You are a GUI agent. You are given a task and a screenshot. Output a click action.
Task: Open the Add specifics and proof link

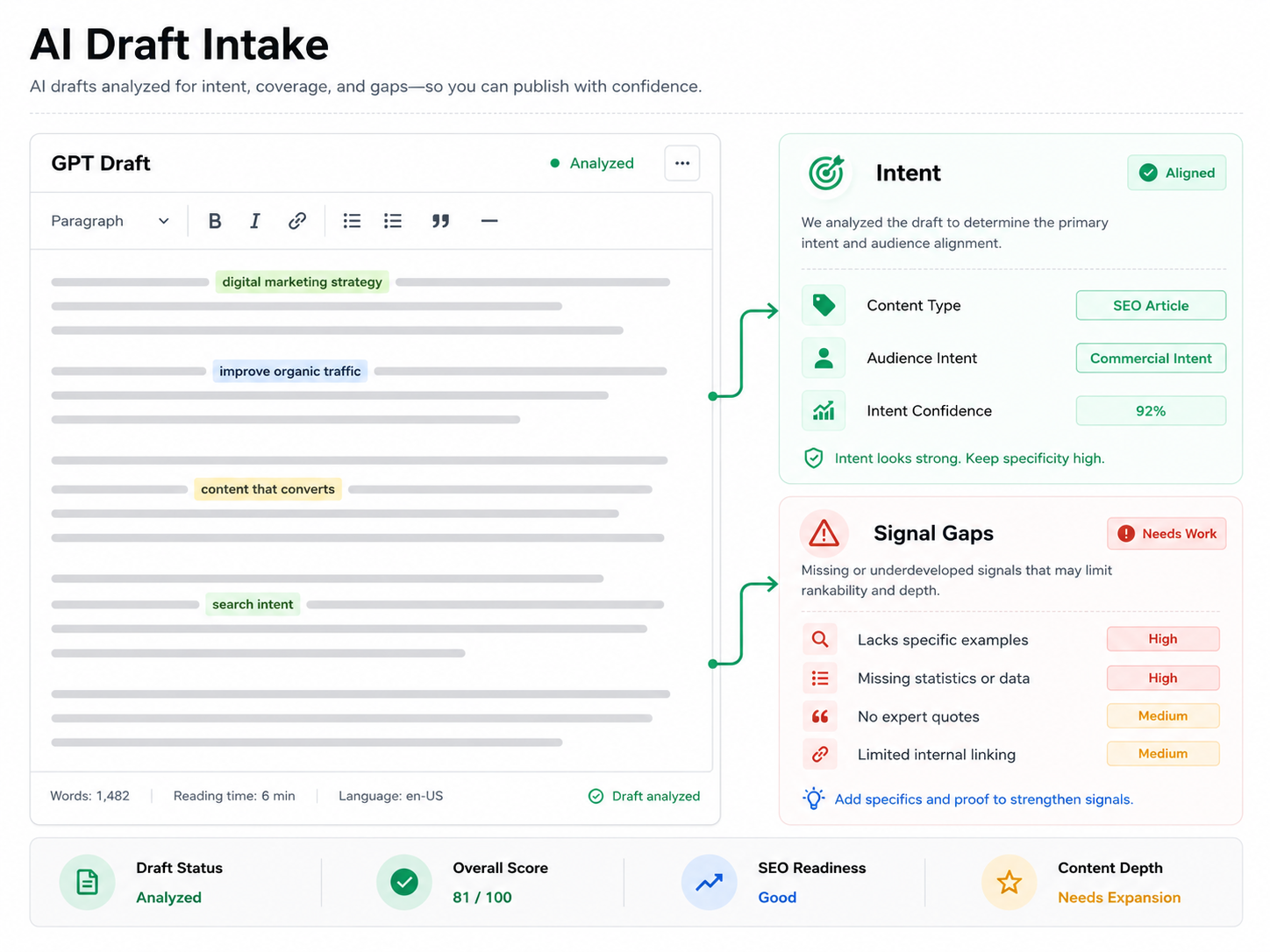(x=984, y=799)
